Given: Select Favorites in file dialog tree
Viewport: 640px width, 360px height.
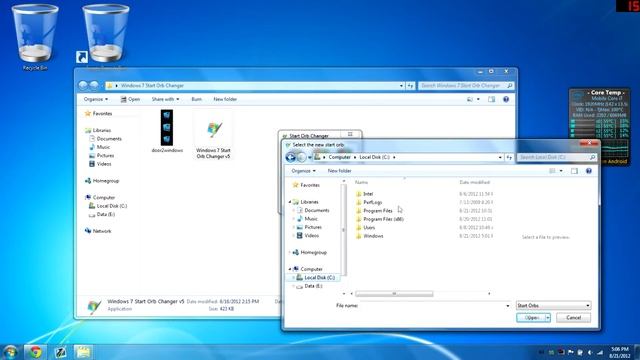Looking at the screenshot, I should point(306,185).
